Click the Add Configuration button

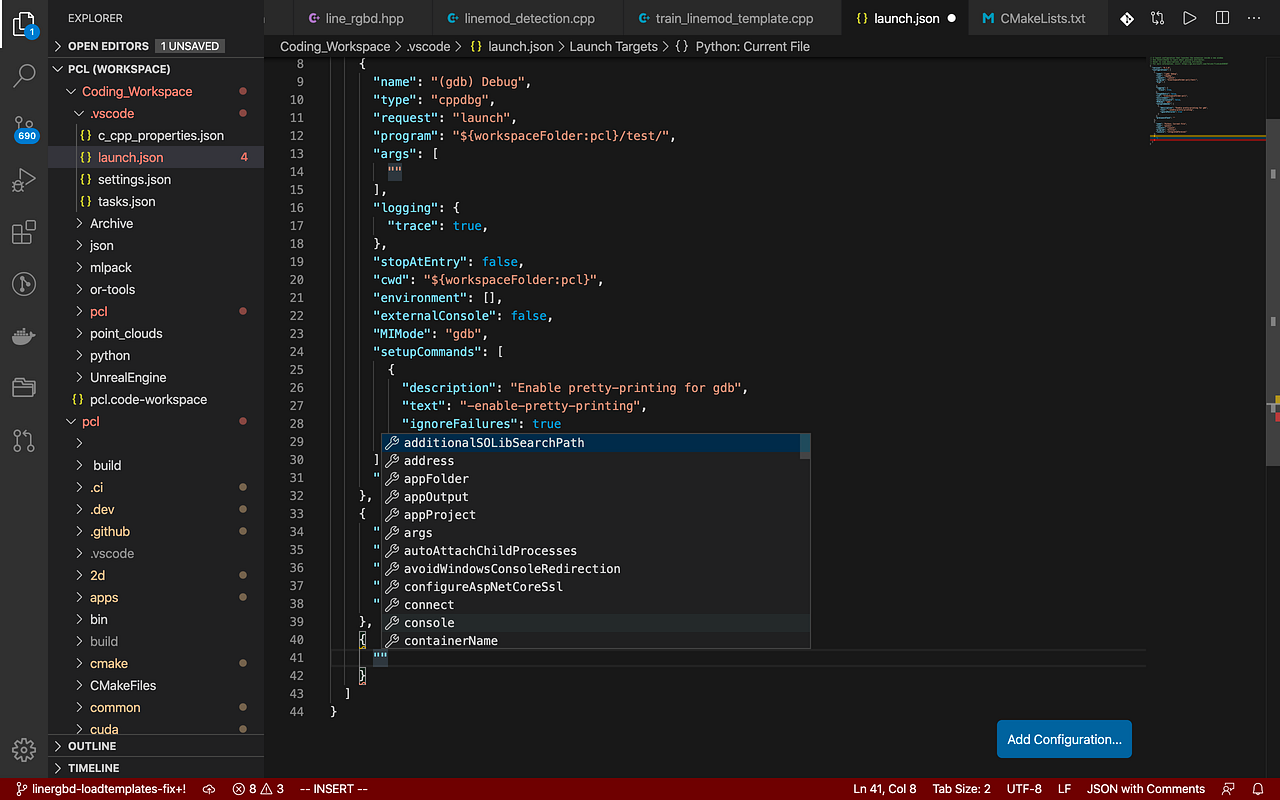click(1064, 739)
